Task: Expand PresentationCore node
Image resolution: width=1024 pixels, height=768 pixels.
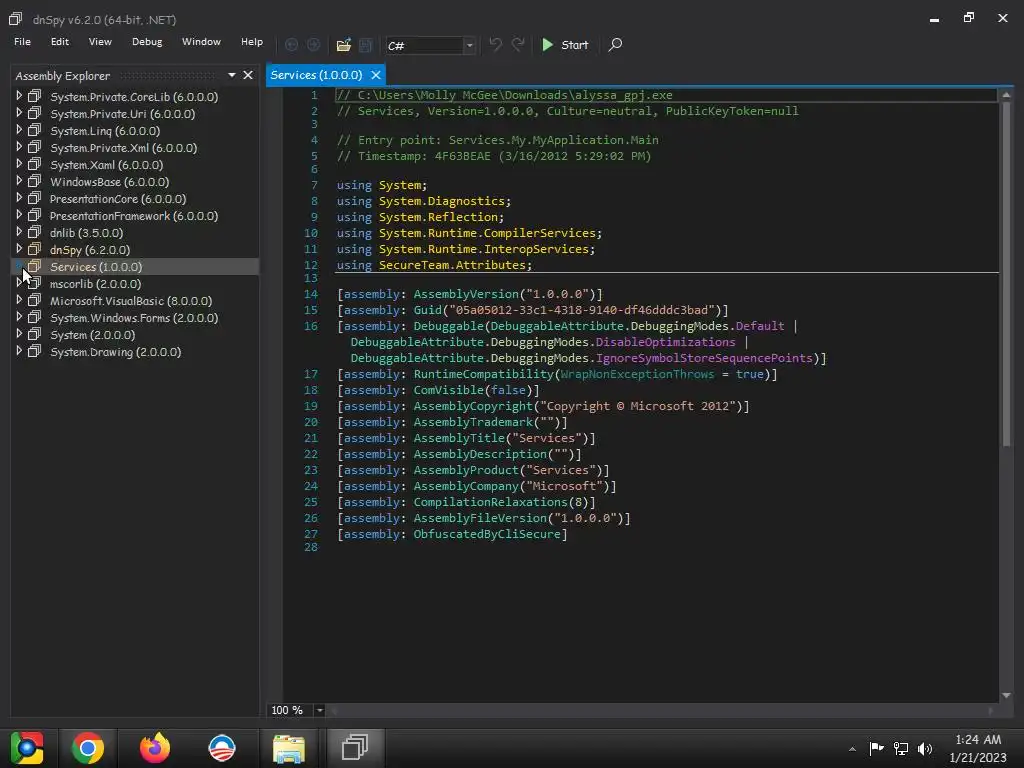Action: click(x=19, y=198)
